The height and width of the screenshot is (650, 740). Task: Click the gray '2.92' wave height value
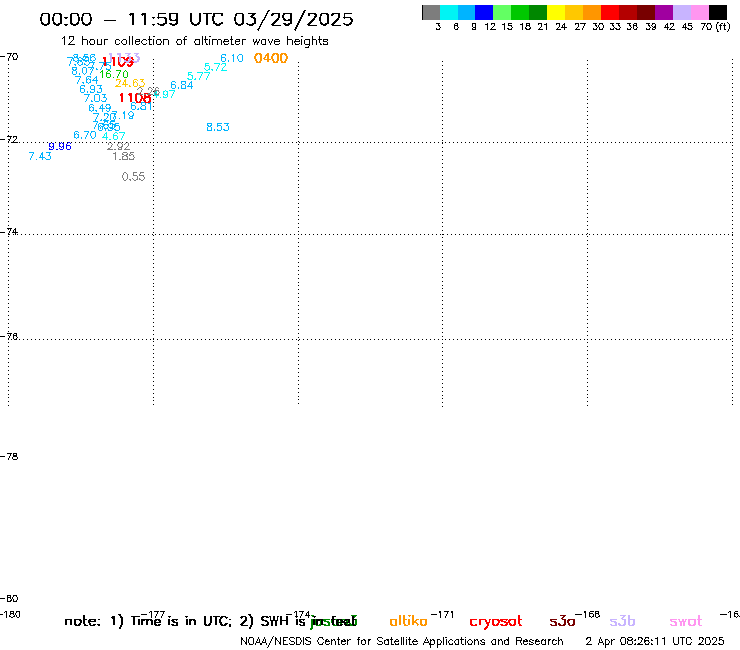click(118, 146)
